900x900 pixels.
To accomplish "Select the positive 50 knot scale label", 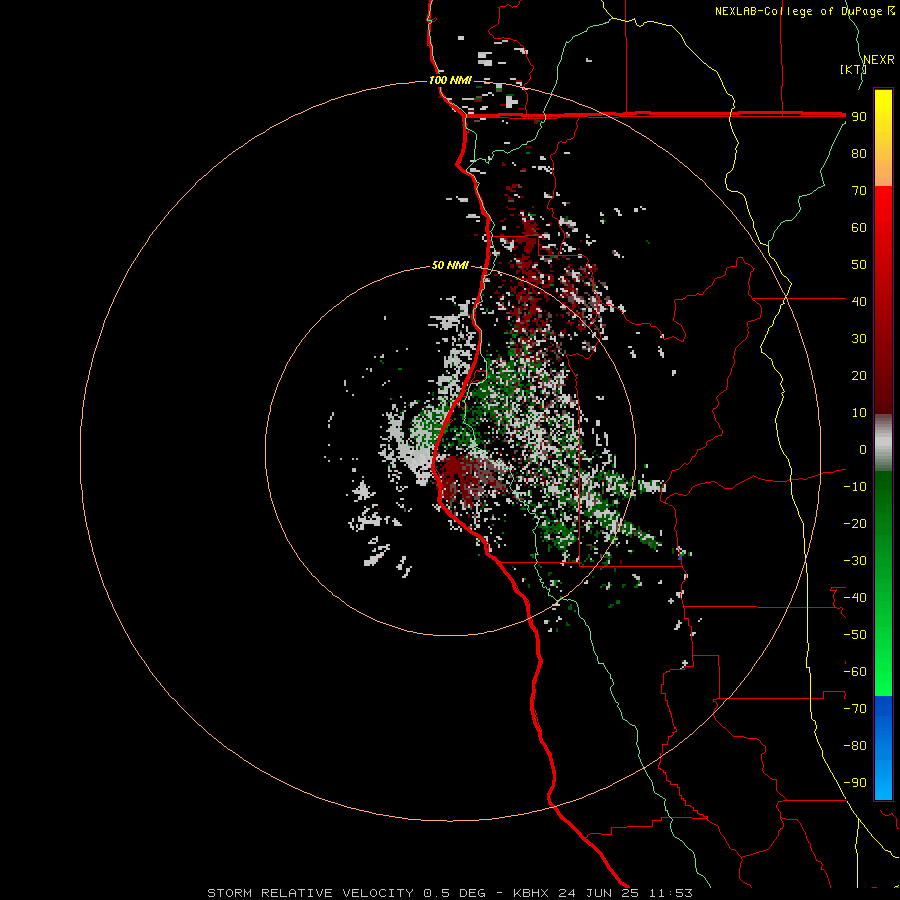I will 859,265.
